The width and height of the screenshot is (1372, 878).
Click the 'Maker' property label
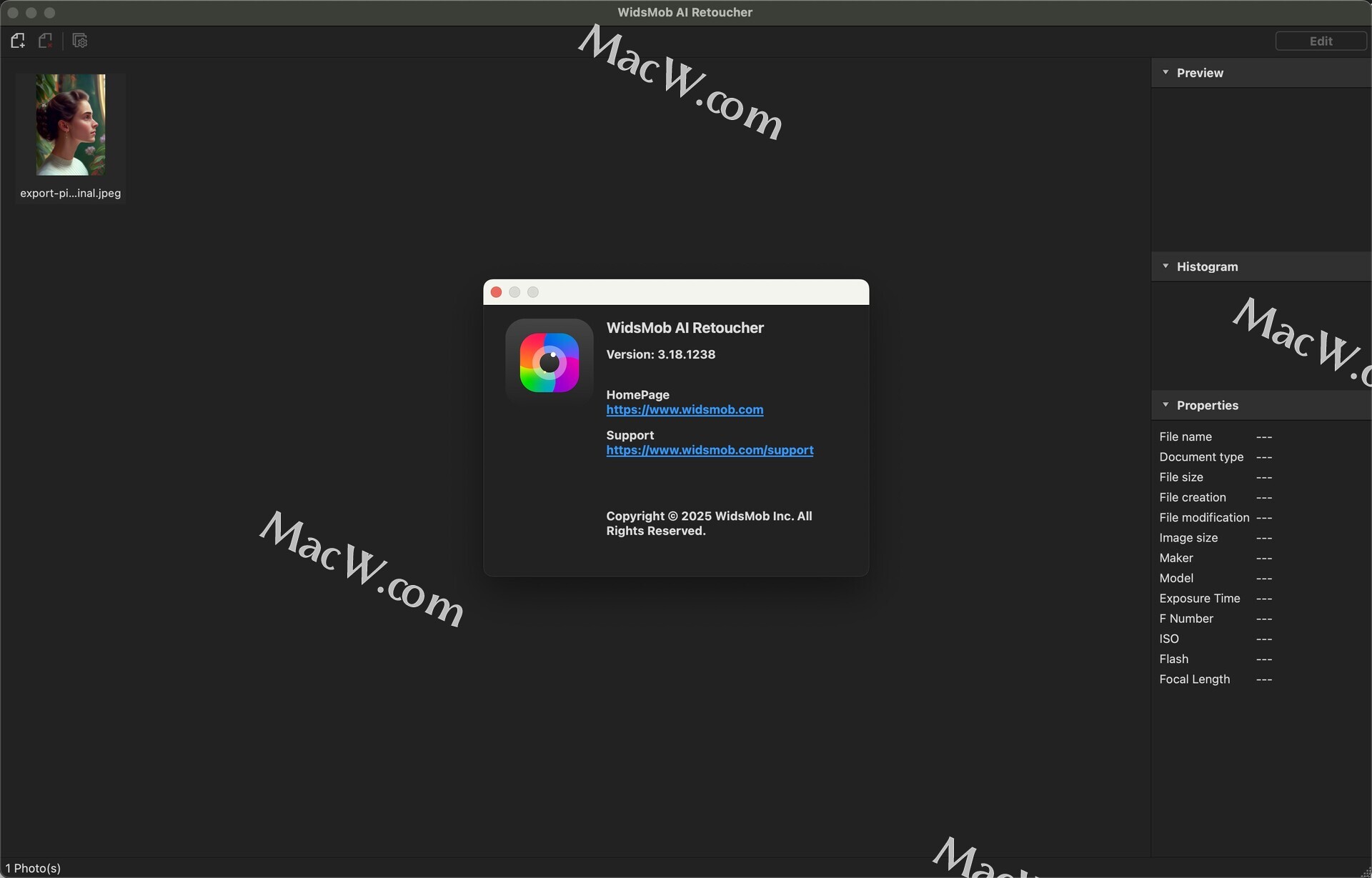(x=1176, y=558)
